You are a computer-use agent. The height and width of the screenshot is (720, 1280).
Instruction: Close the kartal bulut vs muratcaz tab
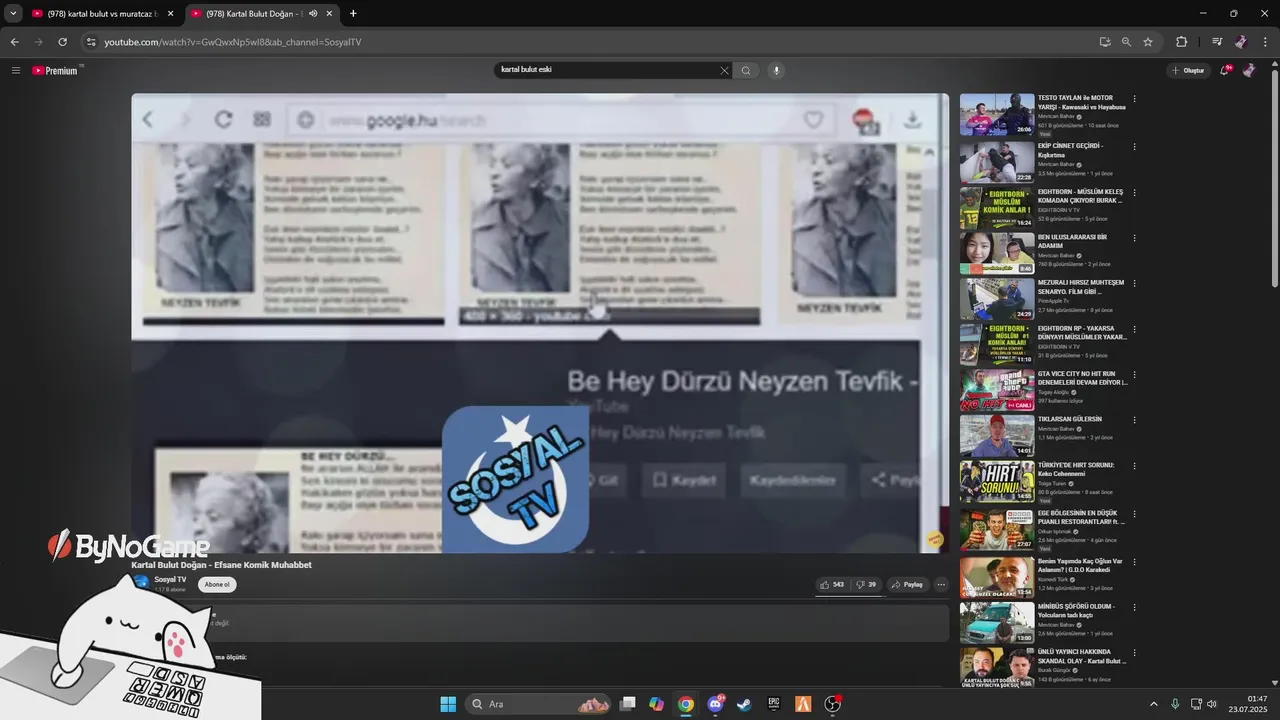(171, 14)
